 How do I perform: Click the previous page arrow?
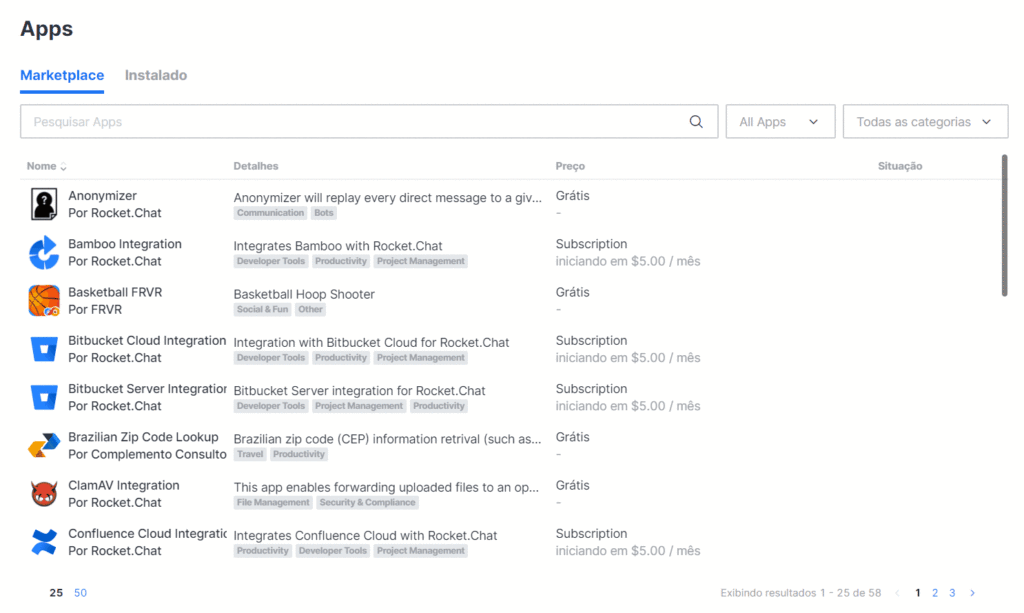(897, 593)
